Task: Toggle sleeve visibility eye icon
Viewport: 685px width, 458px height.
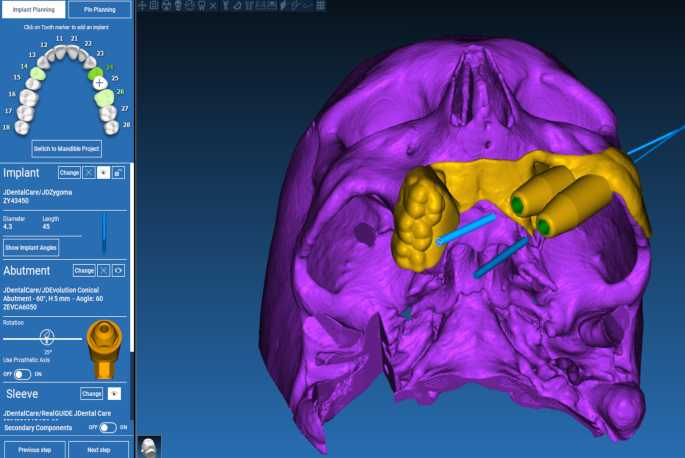Action: 114,394
